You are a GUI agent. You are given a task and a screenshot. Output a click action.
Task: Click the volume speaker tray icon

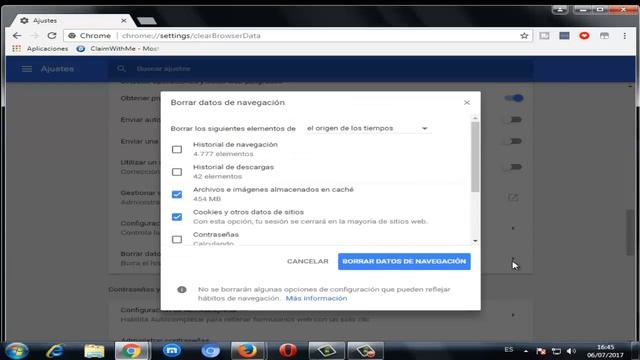tap(571, 351)
